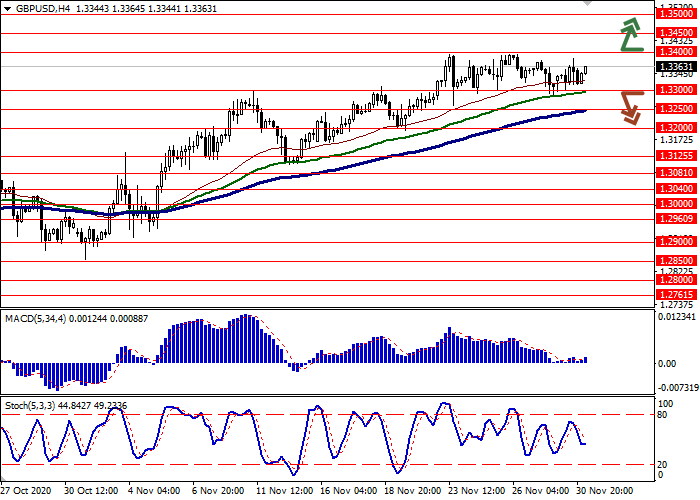Select the 1.29000 price level label
The width and height of the screenshot is (700, 500).
[677, 242]
